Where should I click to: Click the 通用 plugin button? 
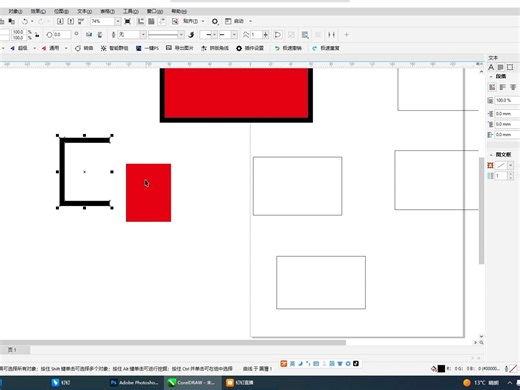[50, 48]
